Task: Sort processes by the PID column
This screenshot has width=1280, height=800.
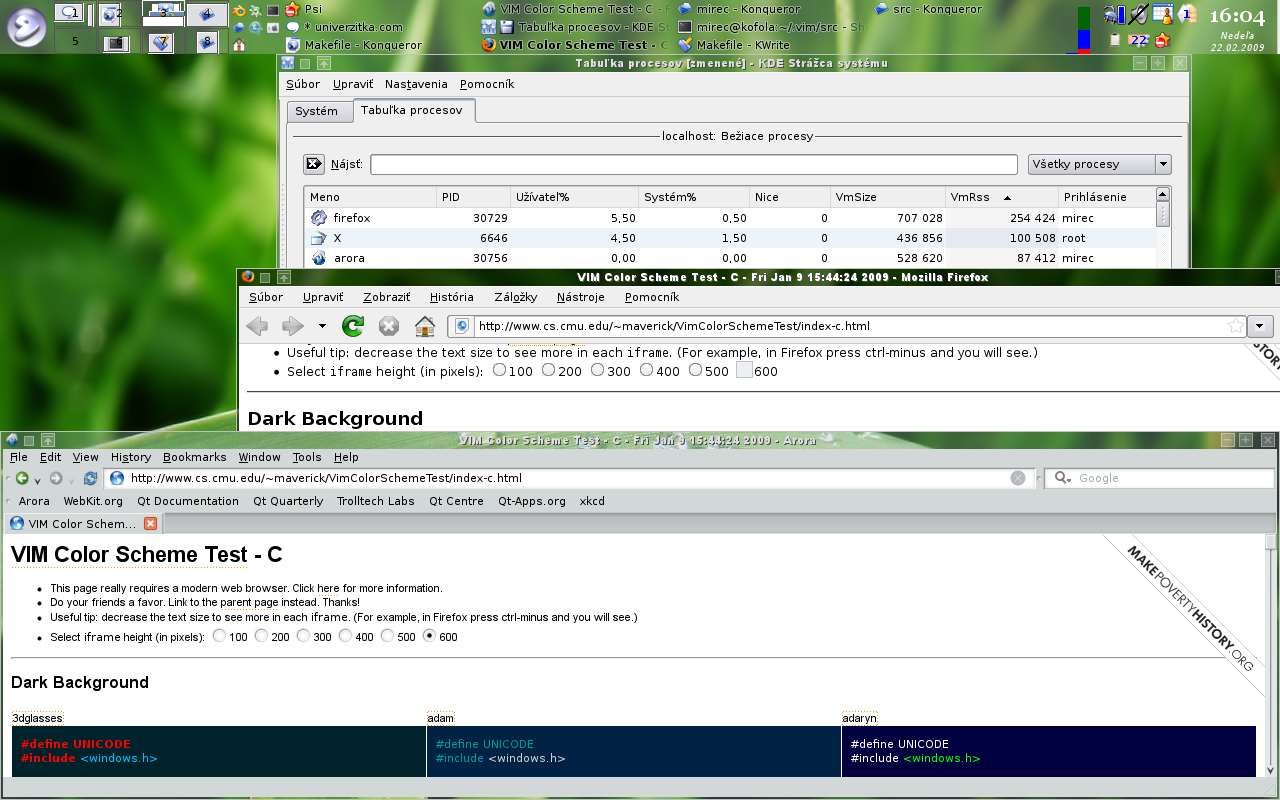Action: (473, 197)
